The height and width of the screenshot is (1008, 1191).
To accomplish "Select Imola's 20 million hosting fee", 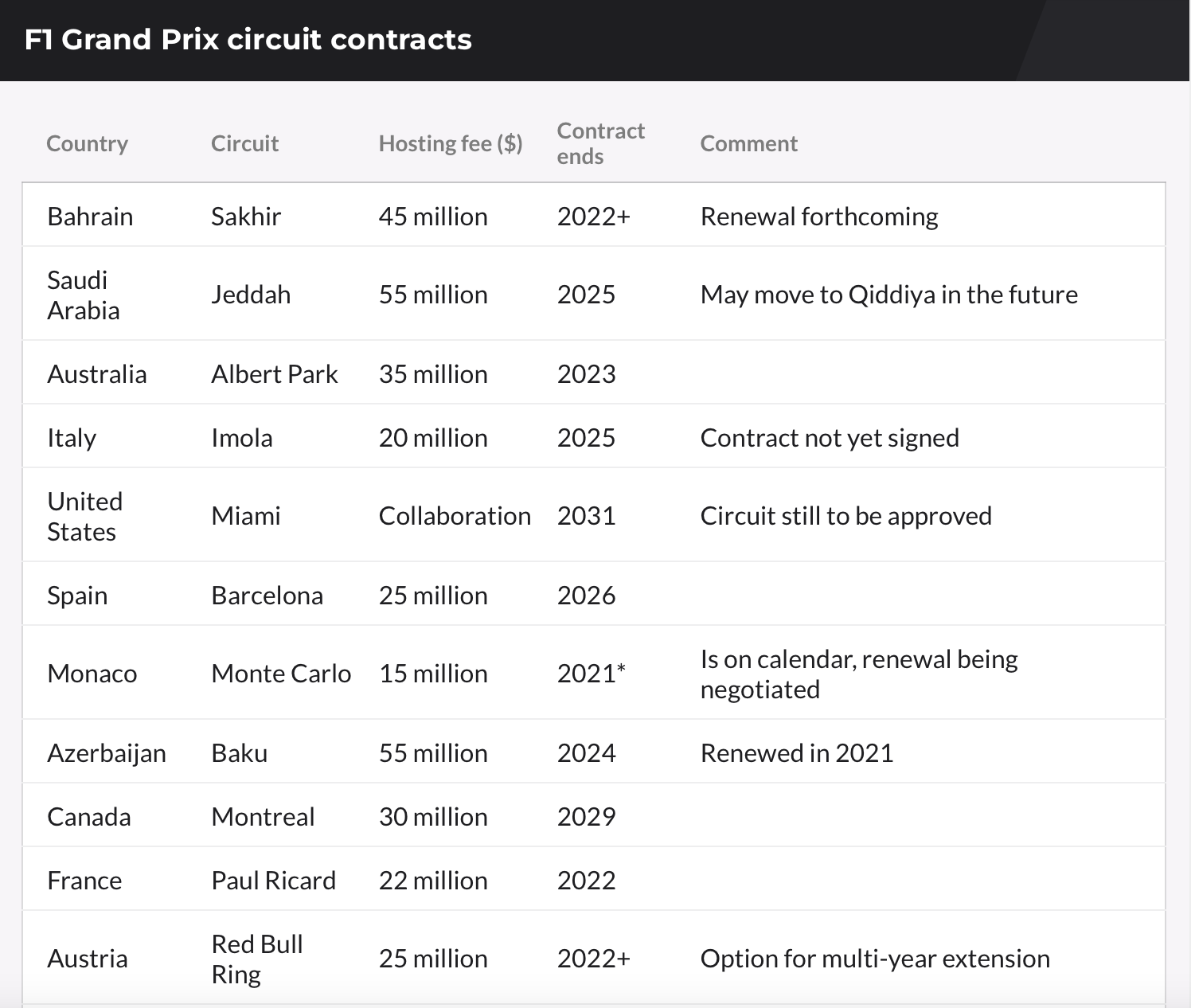I will pyautogui.click(x=433, y=438).
